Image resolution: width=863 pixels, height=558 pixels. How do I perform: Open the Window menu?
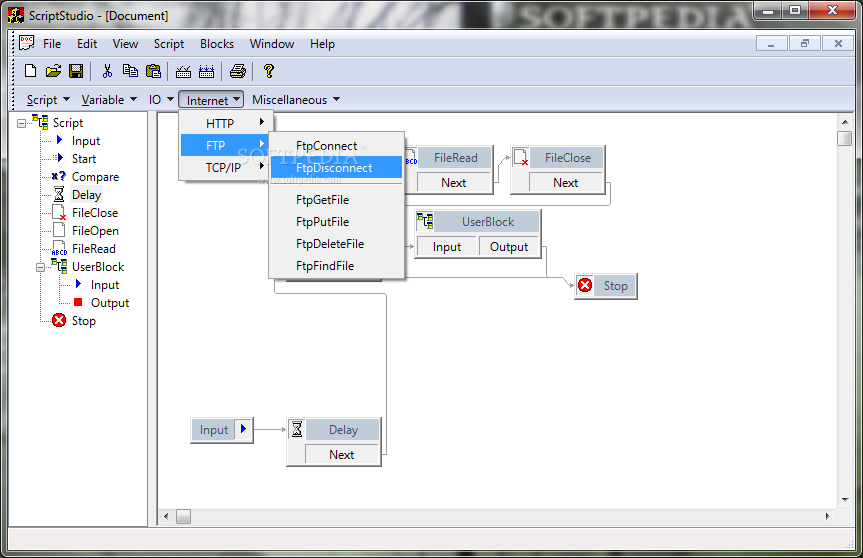point(272,43)
